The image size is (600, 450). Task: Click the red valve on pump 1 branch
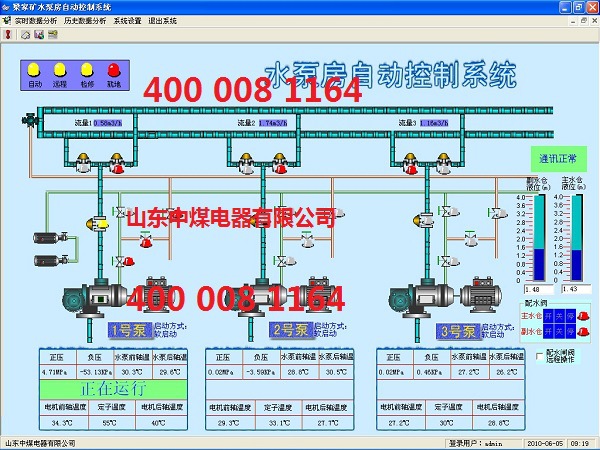coord(145,240)
